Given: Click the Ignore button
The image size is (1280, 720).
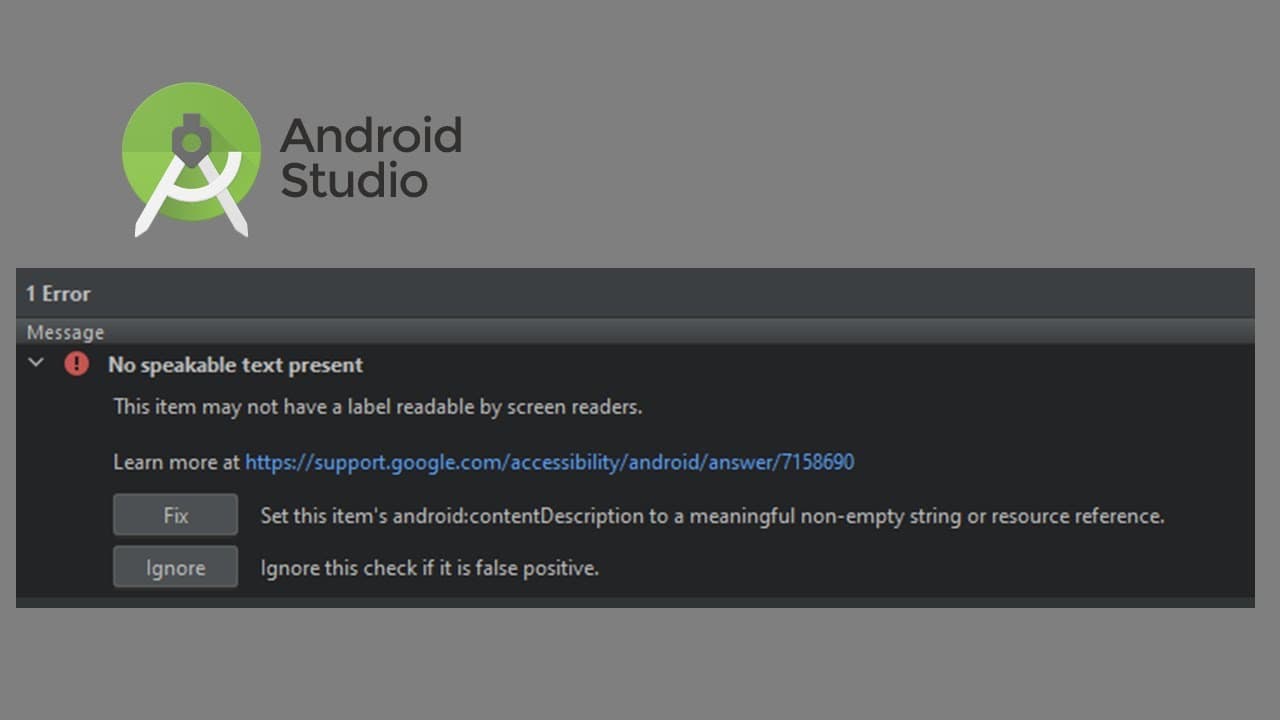Looking at the screenshot, I should coord(175,567).
